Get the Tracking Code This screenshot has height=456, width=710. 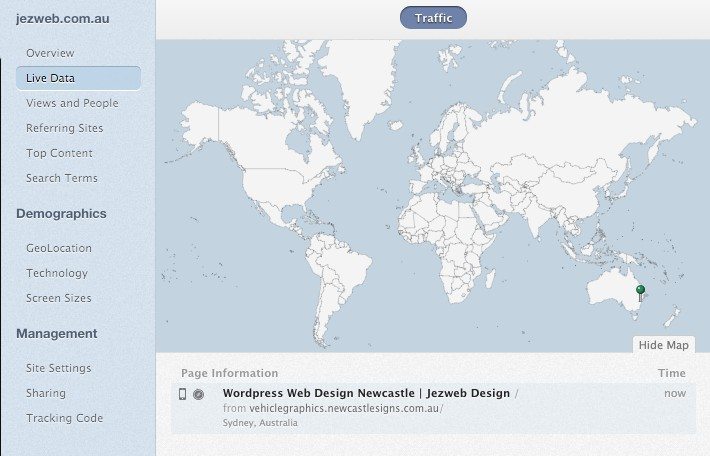pyautogui.click(x=64, y=418)
